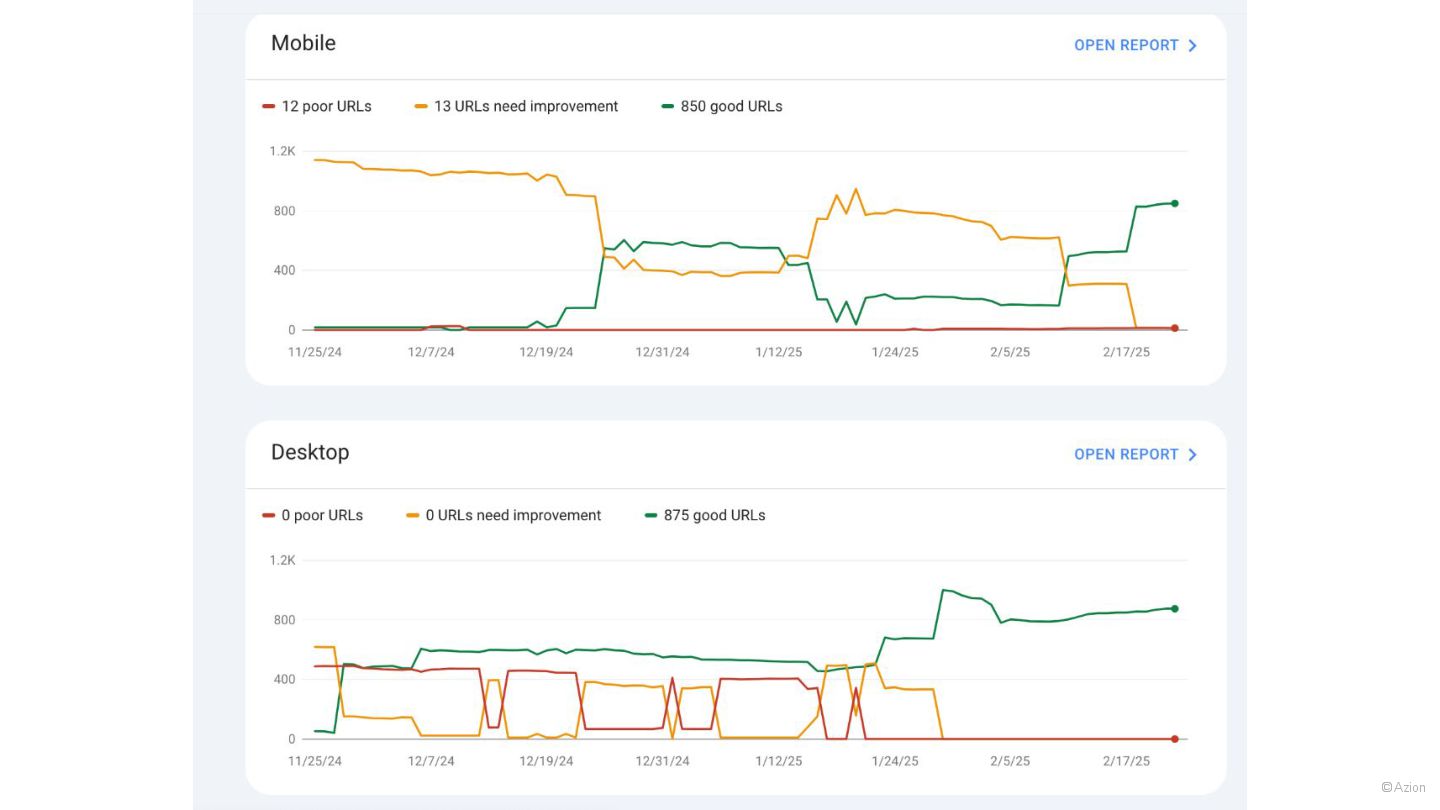Click the 1.2K axis label on Mobile chart
The image size is (1440, 810).
click(282, 151)
